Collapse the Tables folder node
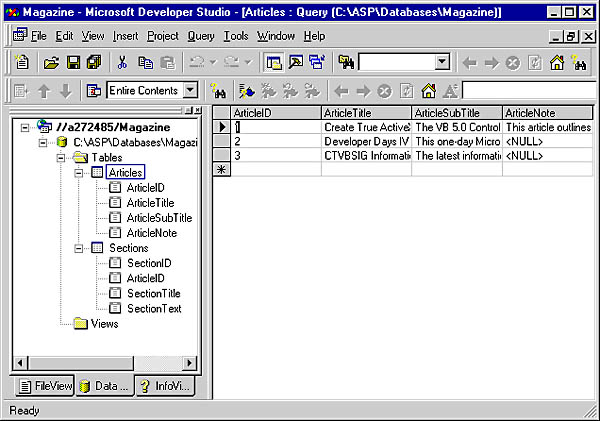Screen dimensions: 600x421 pos(61,158)
